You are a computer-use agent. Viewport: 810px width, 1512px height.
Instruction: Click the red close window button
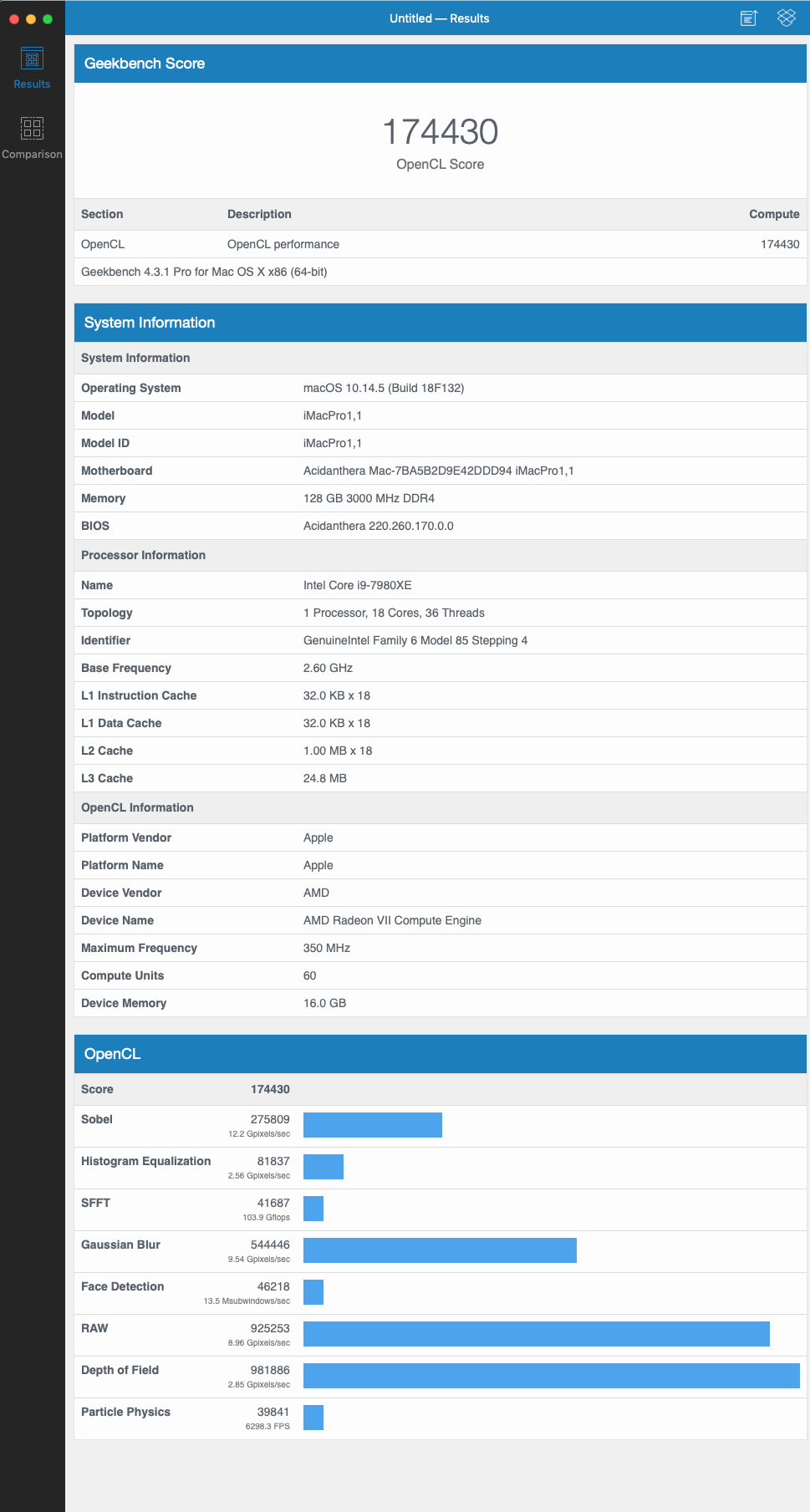(x=14, y=18)
